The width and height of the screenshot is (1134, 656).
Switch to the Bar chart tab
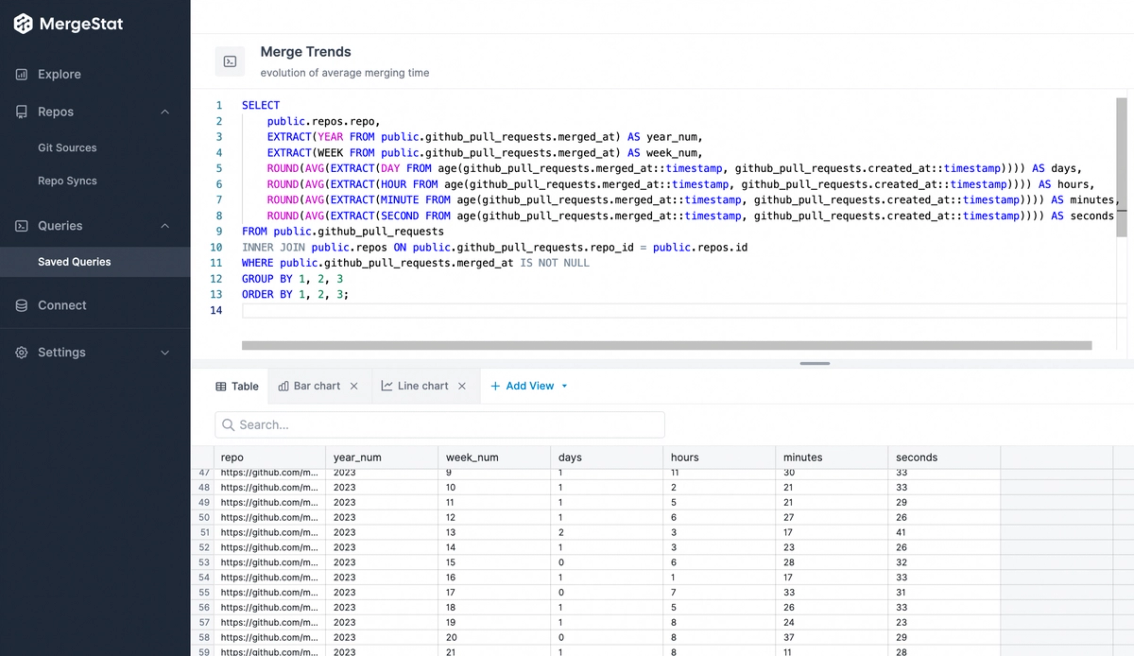click(x=313, y=385)
